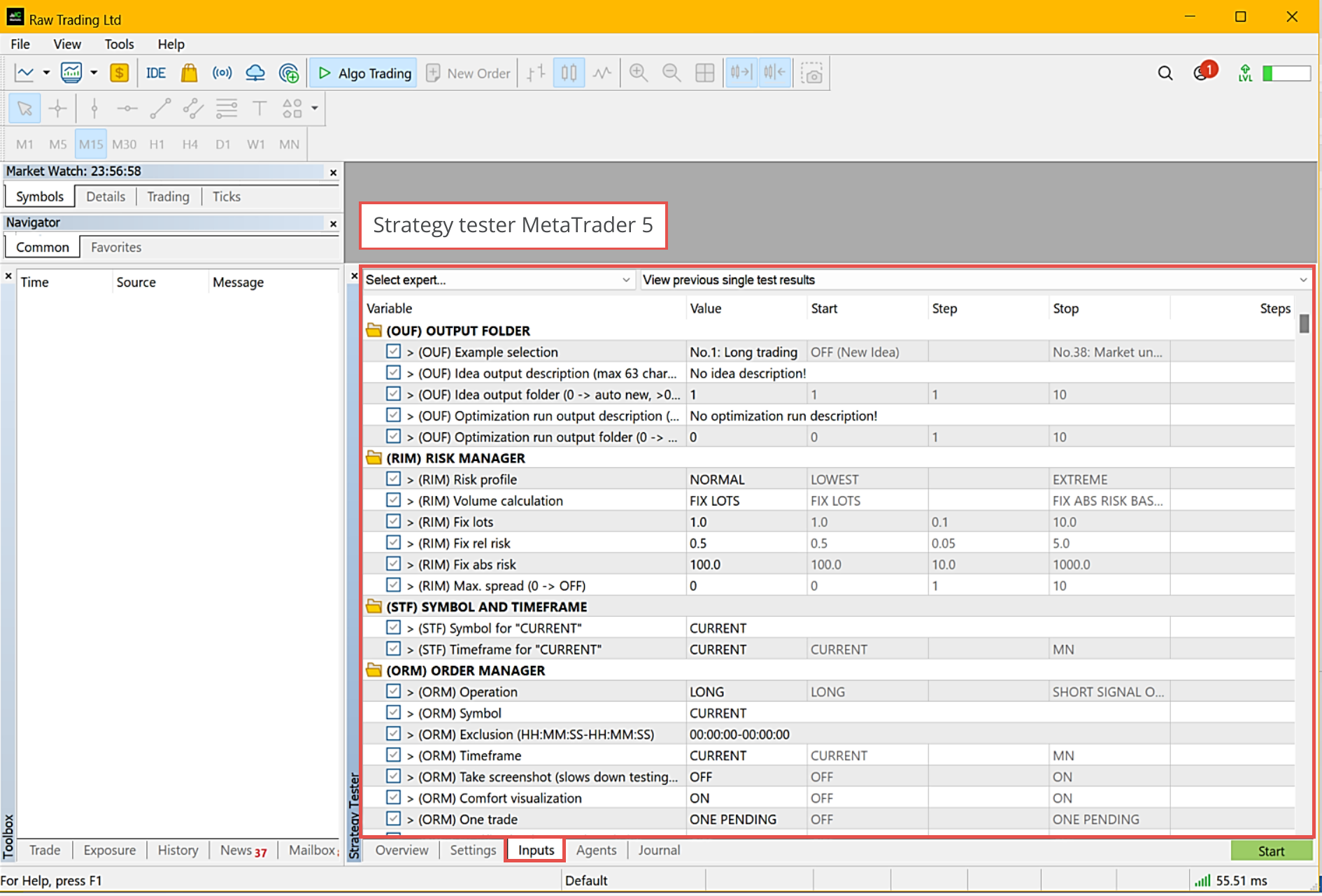1322x896 pixels.
Task: Click the tile windows grid icon
Action: (x=705, y=73)
